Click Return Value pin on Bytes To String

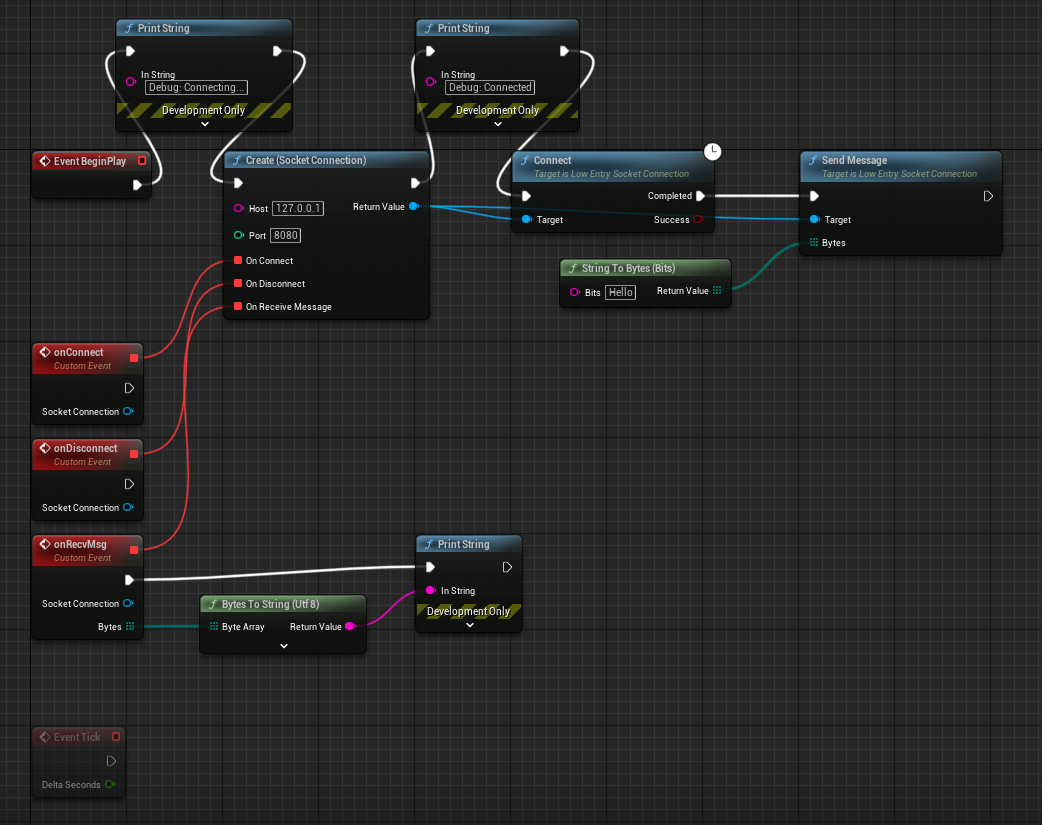tap(350, 627)
